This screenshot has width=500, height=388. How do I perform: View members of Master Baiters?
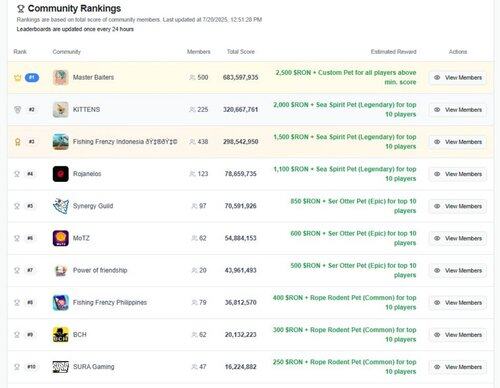click(457, 78)
